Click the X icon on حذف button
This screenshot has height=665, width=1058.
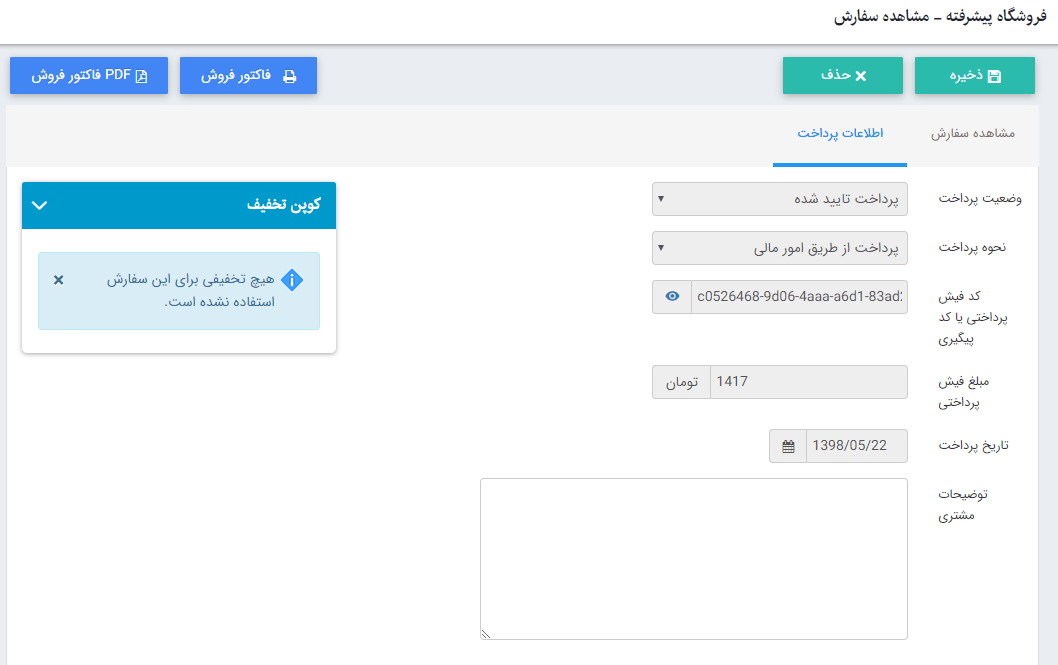pos(861,76)
